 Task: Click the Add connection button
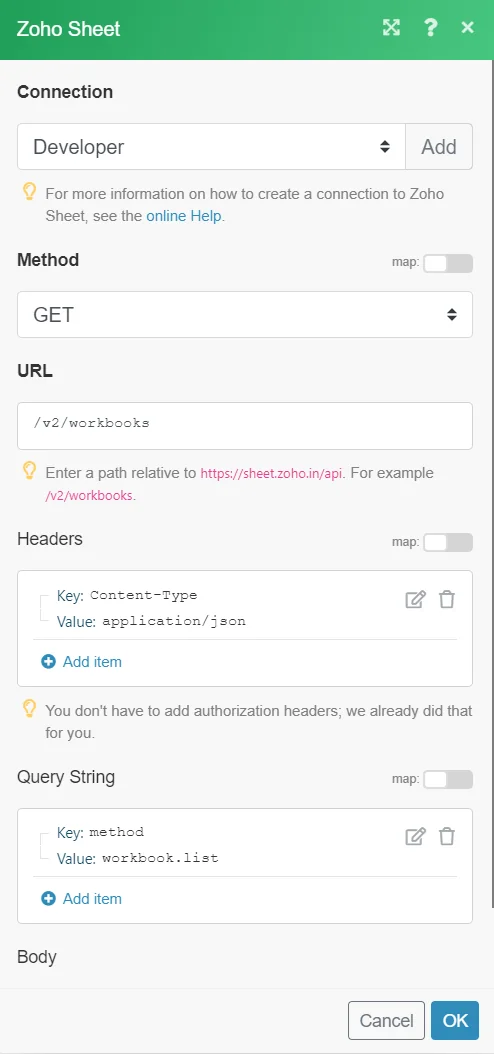click(x=439, y=147)
